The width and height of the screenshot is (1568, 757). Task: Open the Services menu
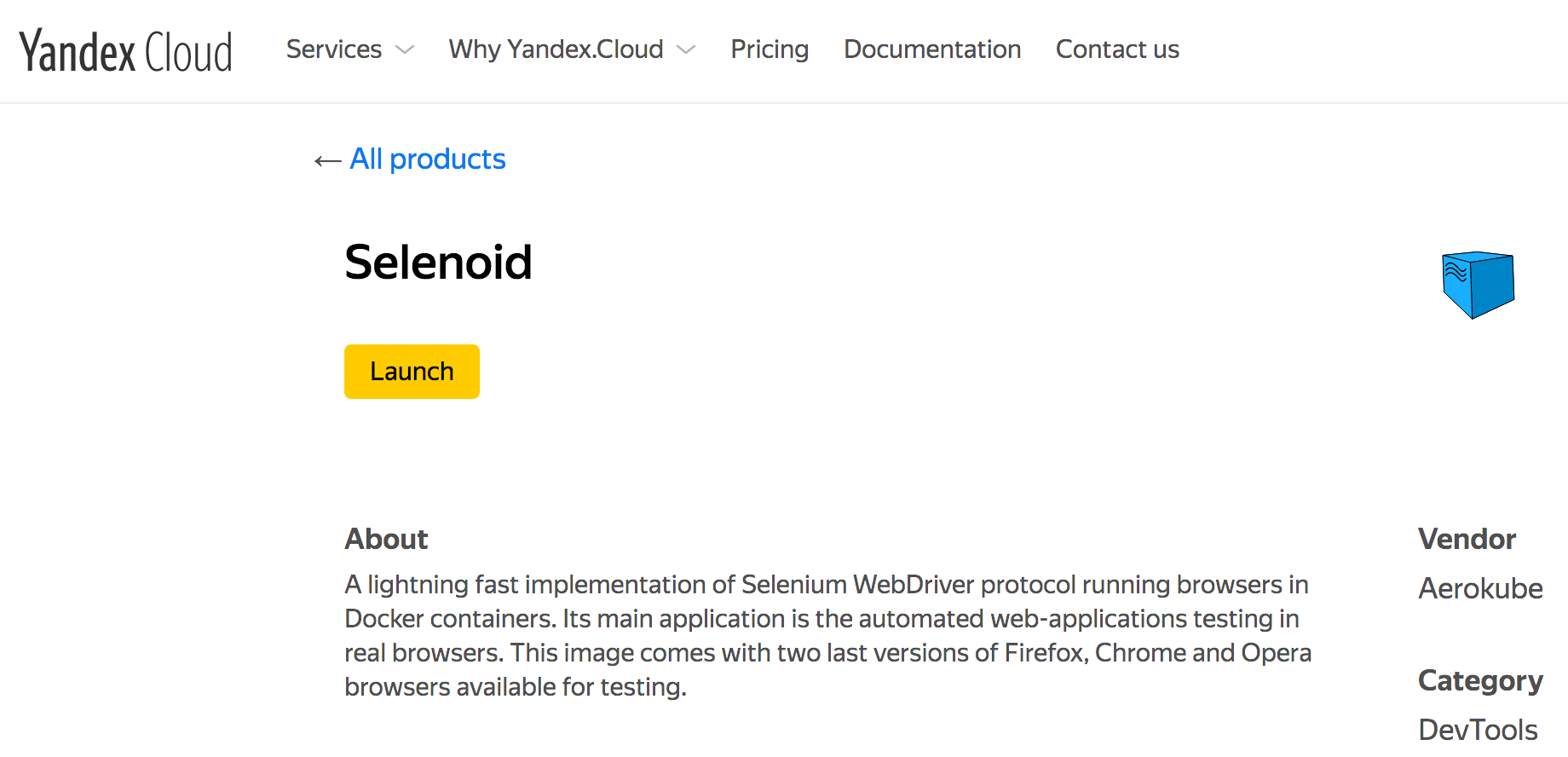[334, 49]
